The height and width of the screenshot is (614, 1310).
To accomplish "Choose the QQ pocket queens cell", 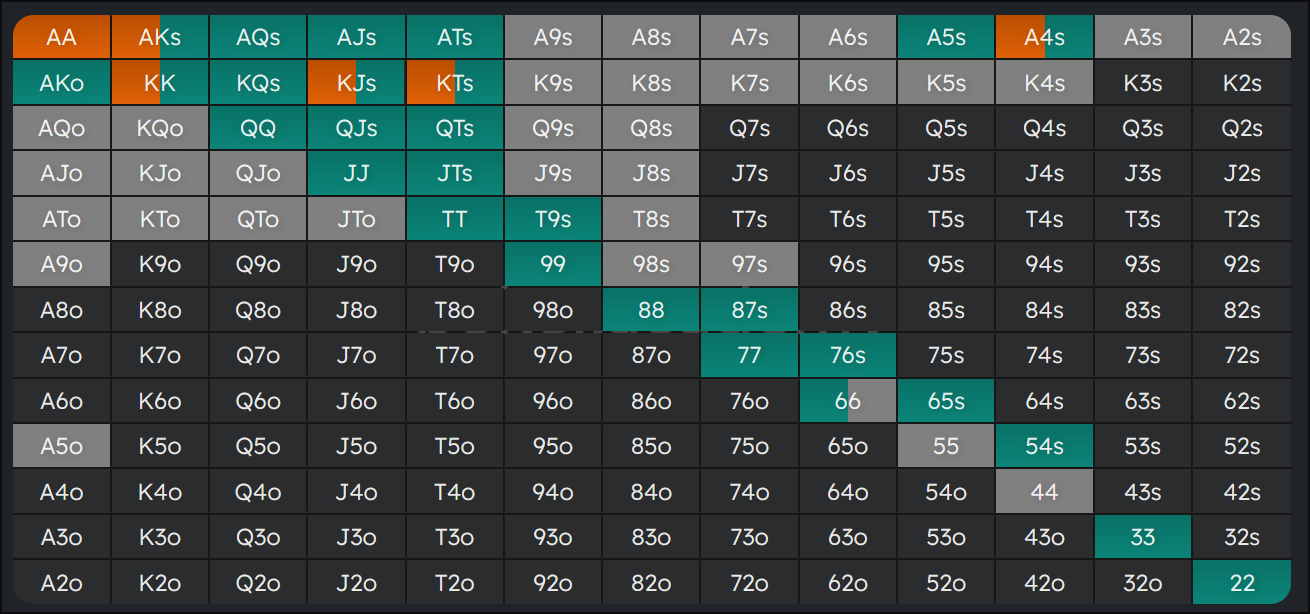I will (x=258, y=128).
